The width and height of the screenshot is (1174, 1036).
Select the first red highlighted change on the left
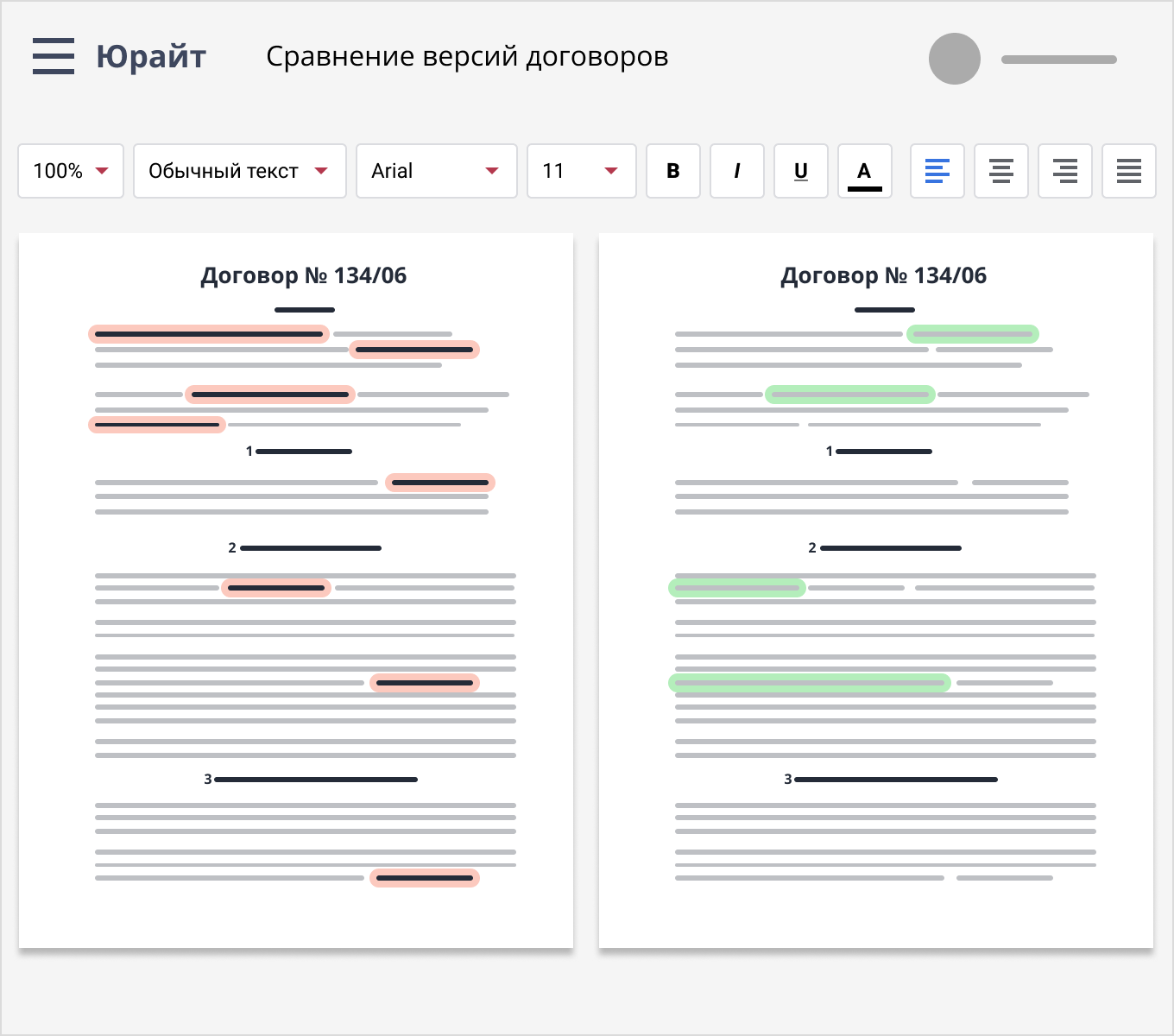click(x=208, y=334)
